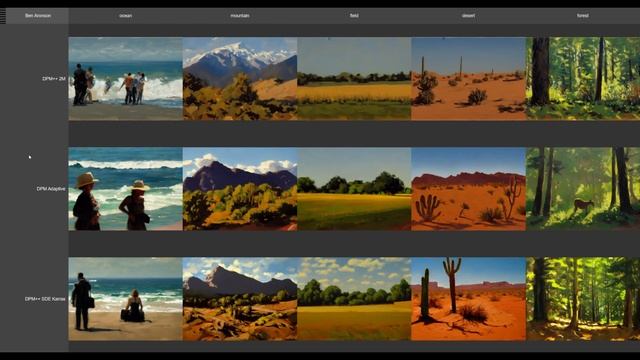
Task: Click the 'DPM++ 2M' row label
Action: pyautogui.click(x=54, y=79)
